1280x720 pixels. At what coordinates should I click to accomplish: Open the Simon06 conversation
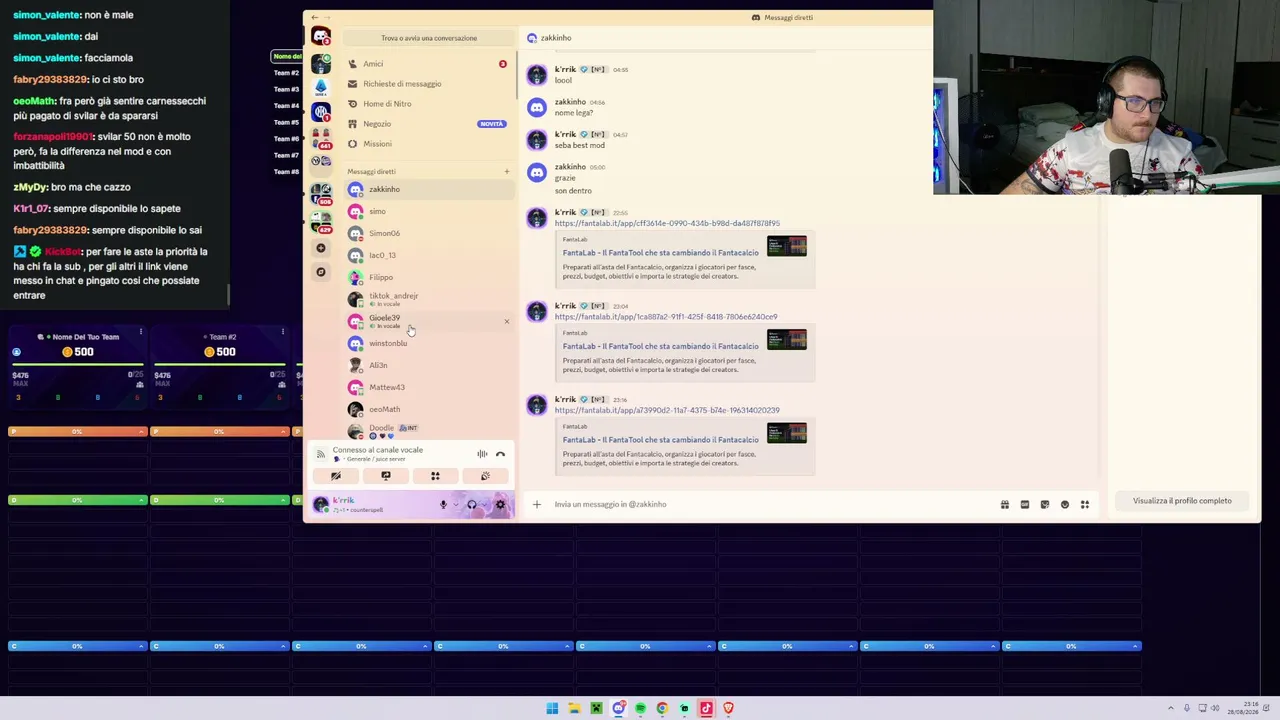[x=428, y=233]
